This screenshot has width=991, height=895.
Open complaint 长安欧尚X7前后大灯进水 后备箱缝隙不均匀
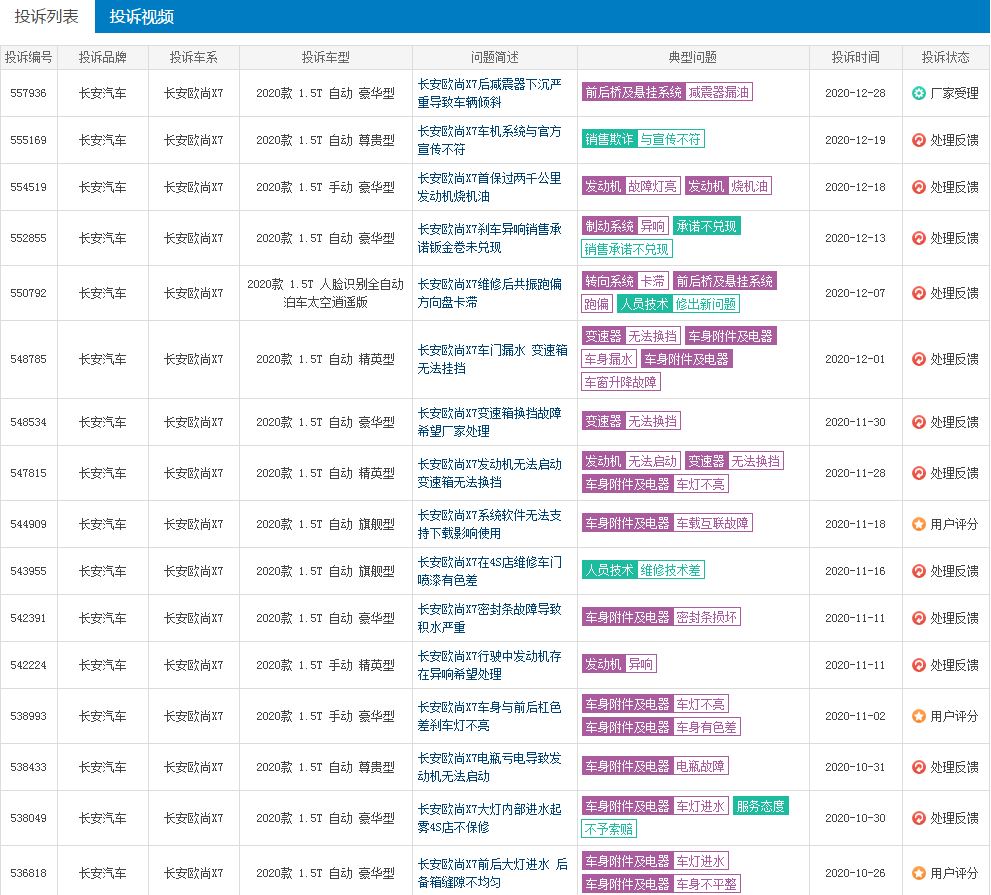click(492, 873)
